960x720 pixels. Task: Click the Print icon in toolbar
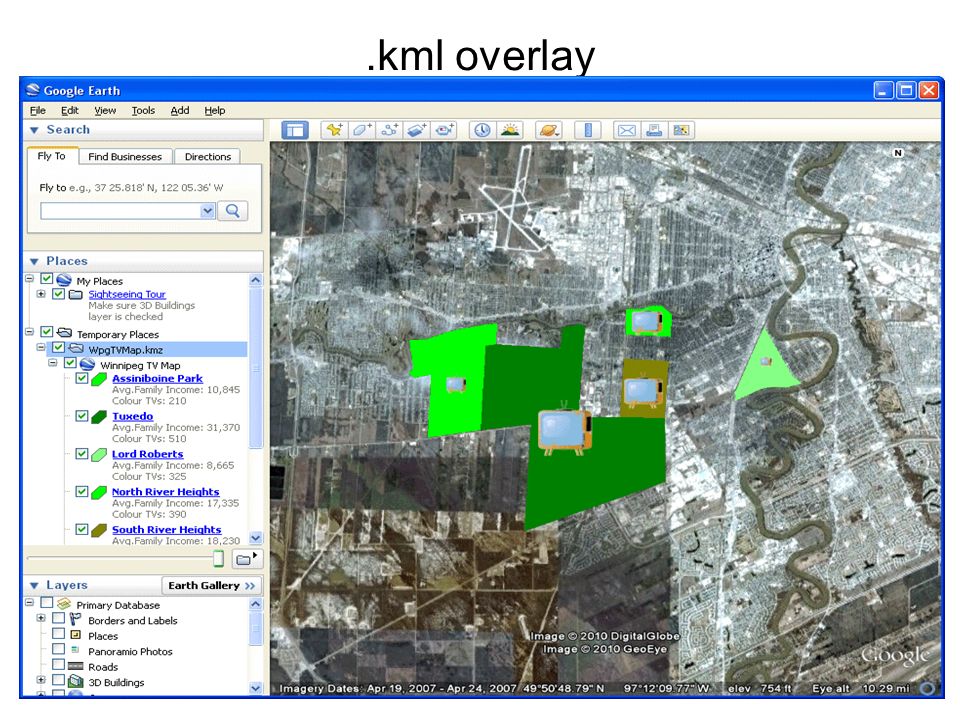pyautogui.click(x=654, y=130)
